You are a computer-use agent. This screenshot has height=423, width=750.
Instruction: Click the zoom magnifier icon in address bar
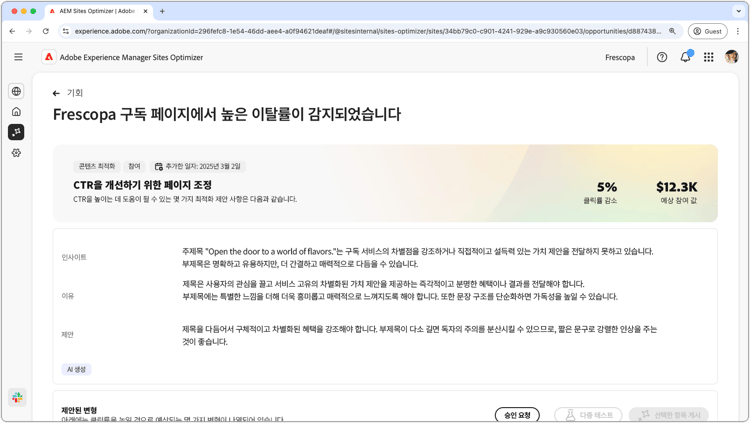coord(673,31)
